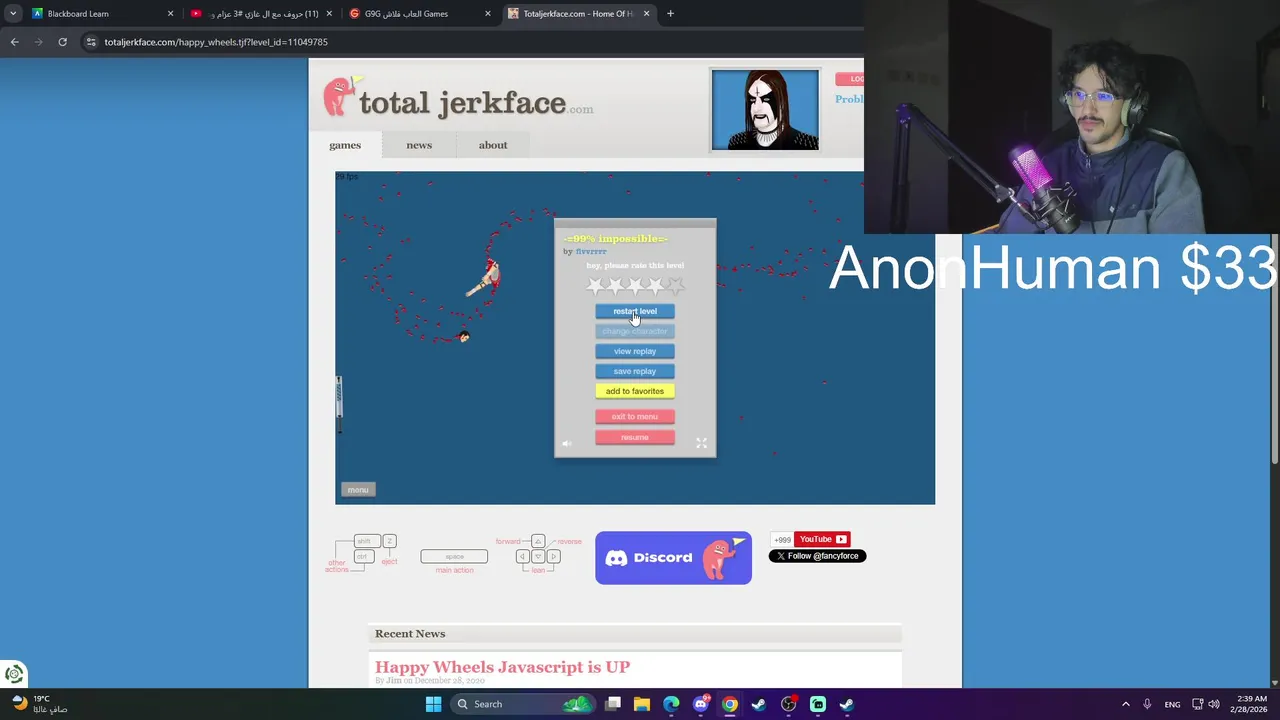
Task: Rate the level four stars
Action: click(655, 286)
